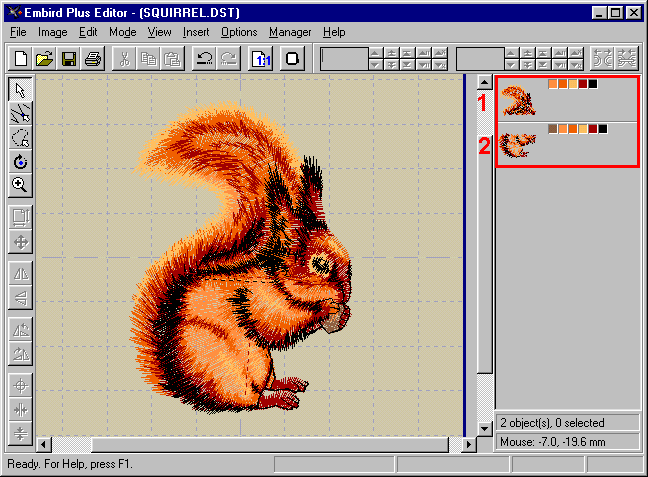Open the Options menu
The width and height of the screenshot is (648, 477).
239,32
